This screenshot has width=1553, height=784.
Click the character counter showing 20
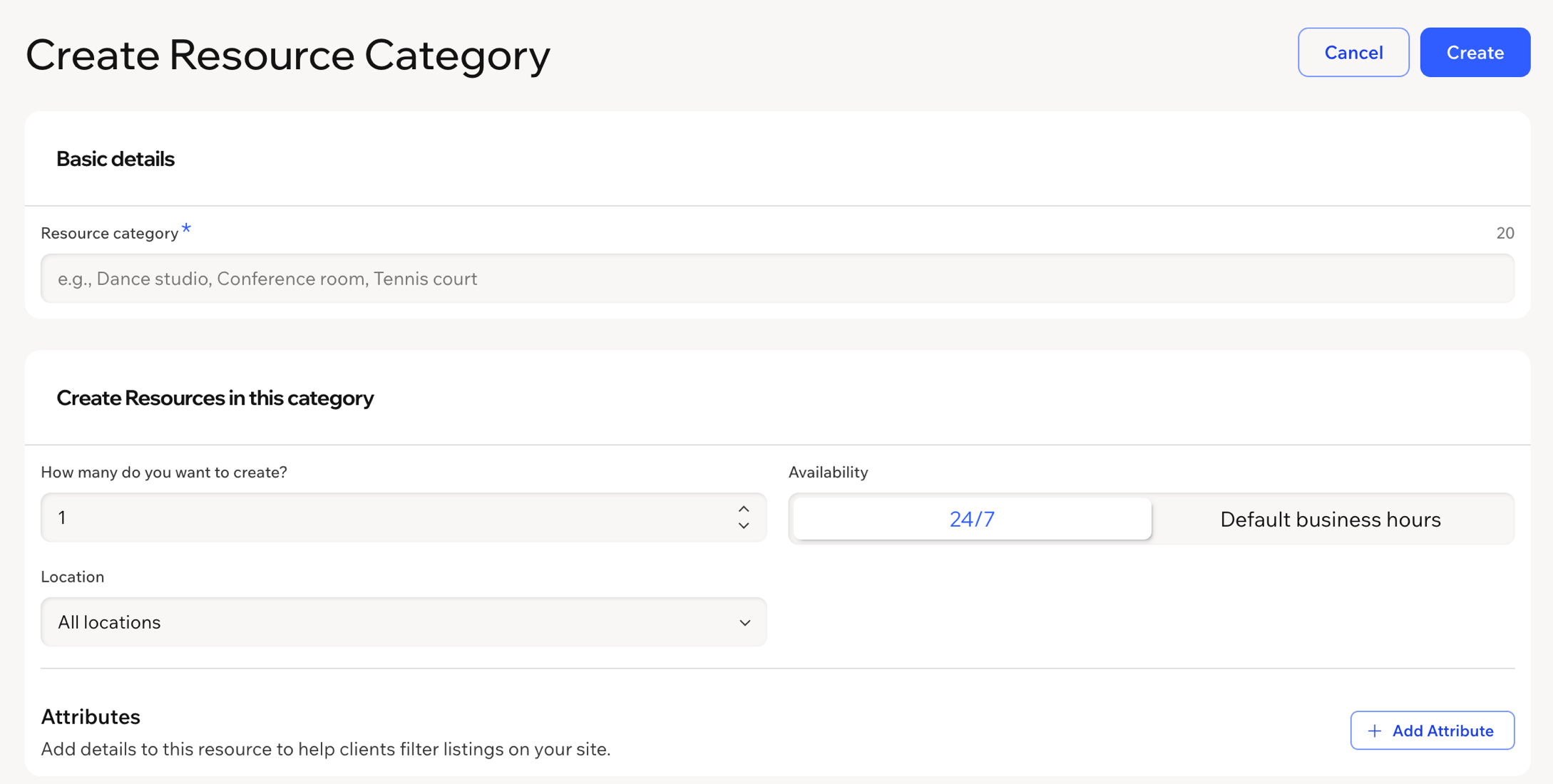pos(1505,233)
